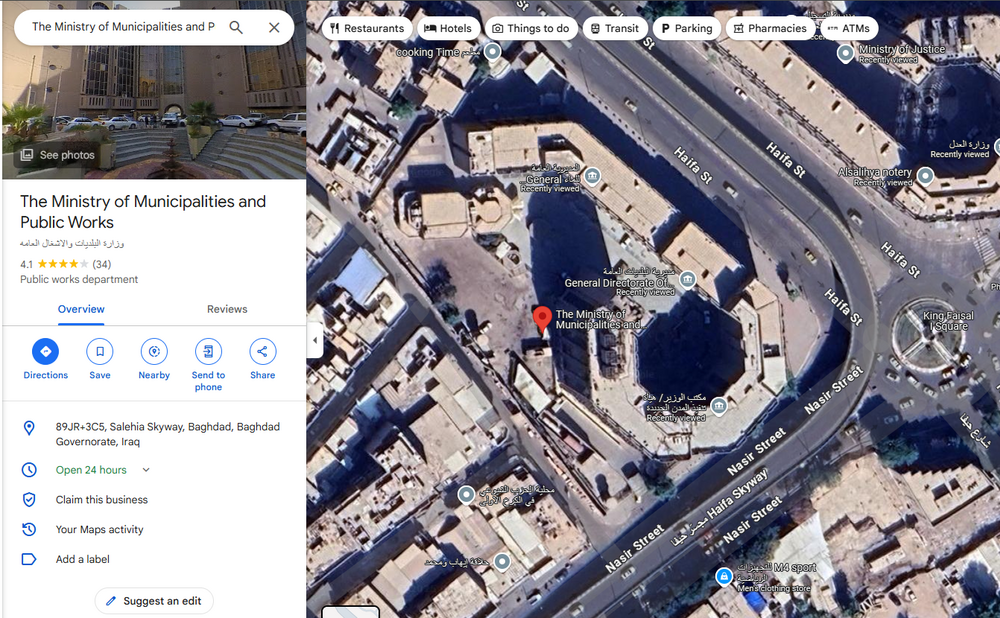The height and width of the screenshot is (618, 1000).
Task: Select the Overview tab
Action: 81,309
